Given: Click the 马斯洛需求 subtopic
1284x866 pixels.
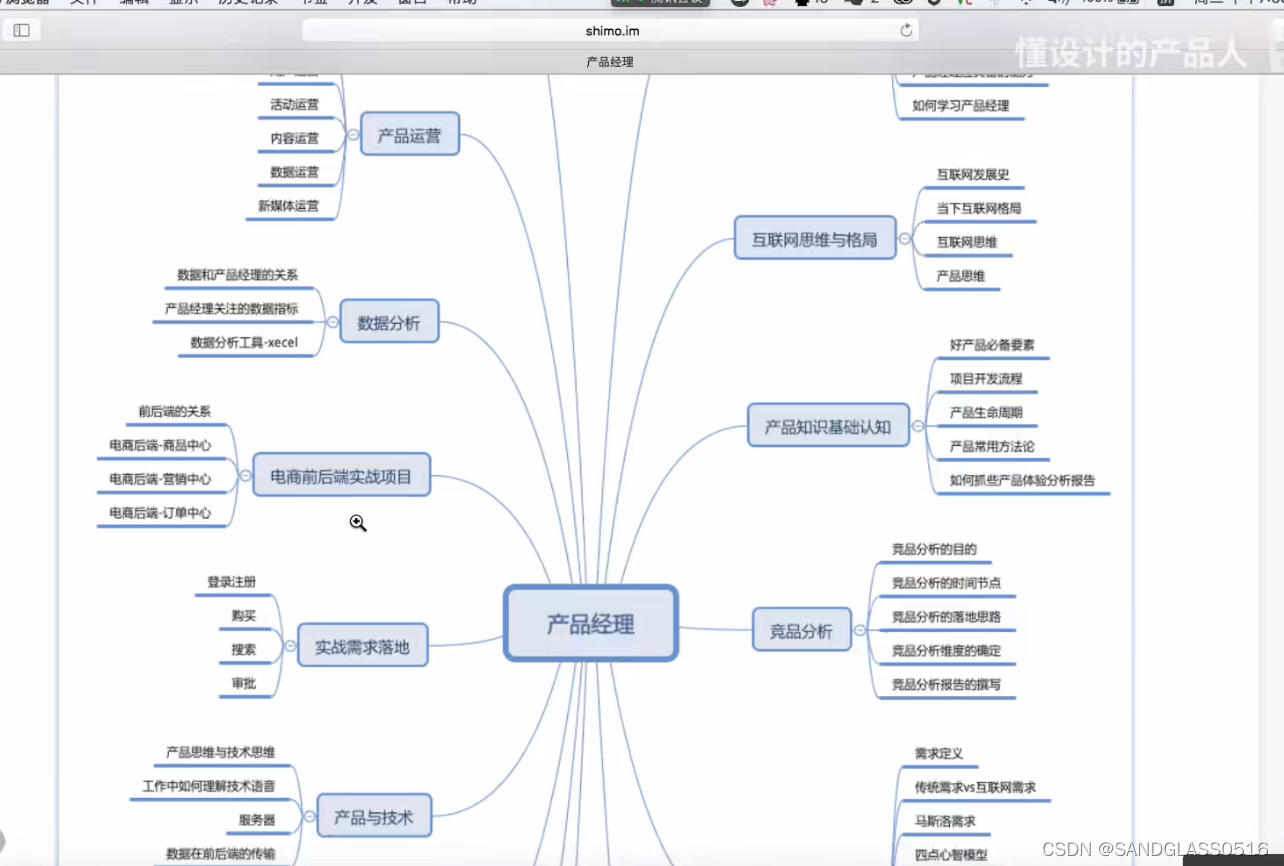Looking at the screenshot, I should pos(945,821).
